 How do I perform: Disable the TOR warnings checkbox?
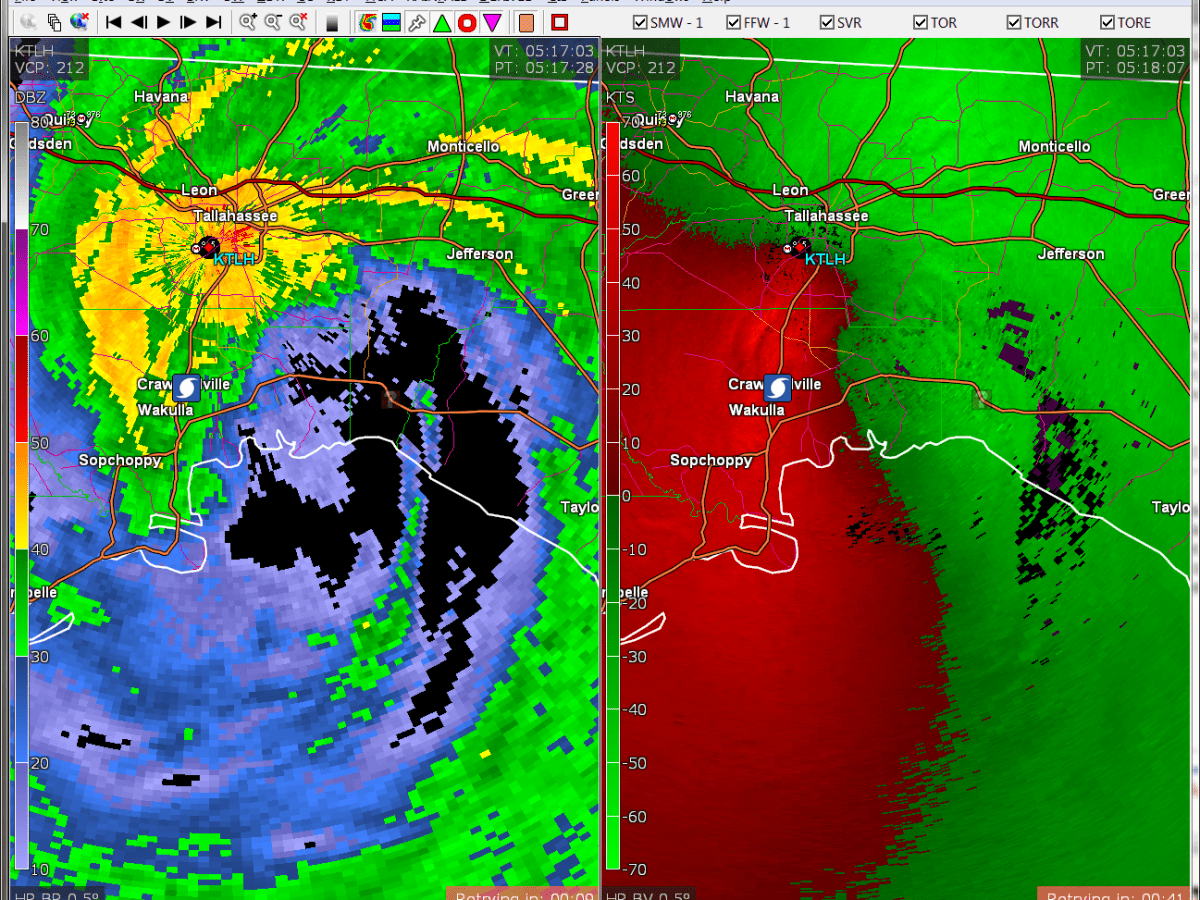[x=920, y=22]
